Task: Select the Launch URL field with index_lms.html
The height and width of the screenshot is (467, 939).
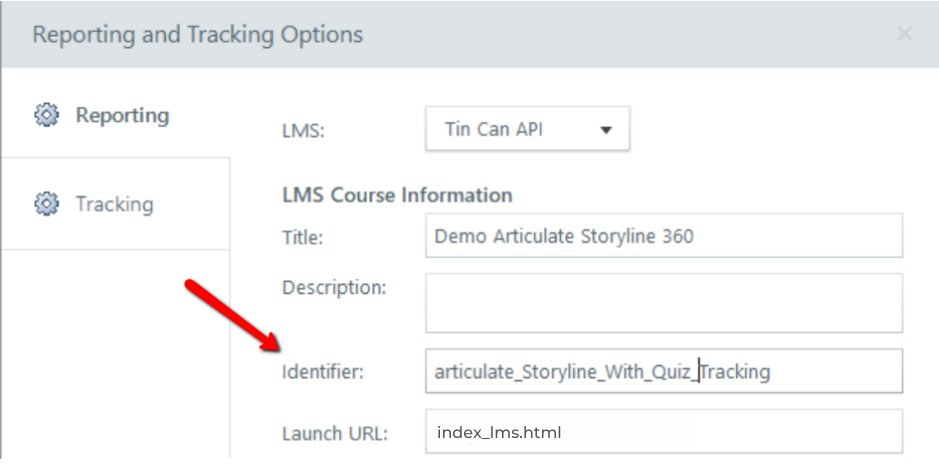Action: coord(664,432)
